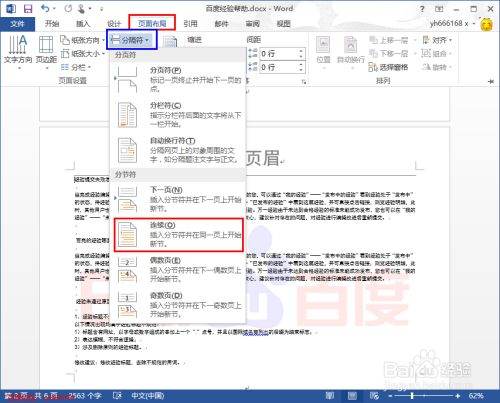Viewport: 500px width, 403px height.
Task: Click the Redo icon in title bar
Action: pyautogui.click(x=68, y=9)
